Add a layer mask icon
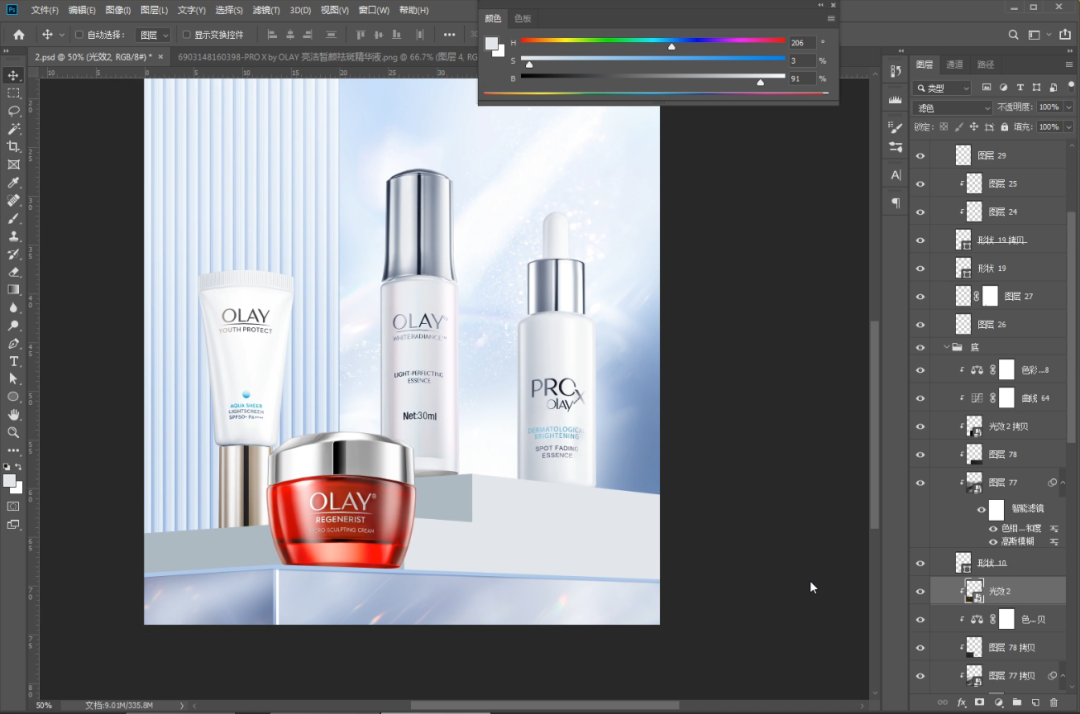 979,702
